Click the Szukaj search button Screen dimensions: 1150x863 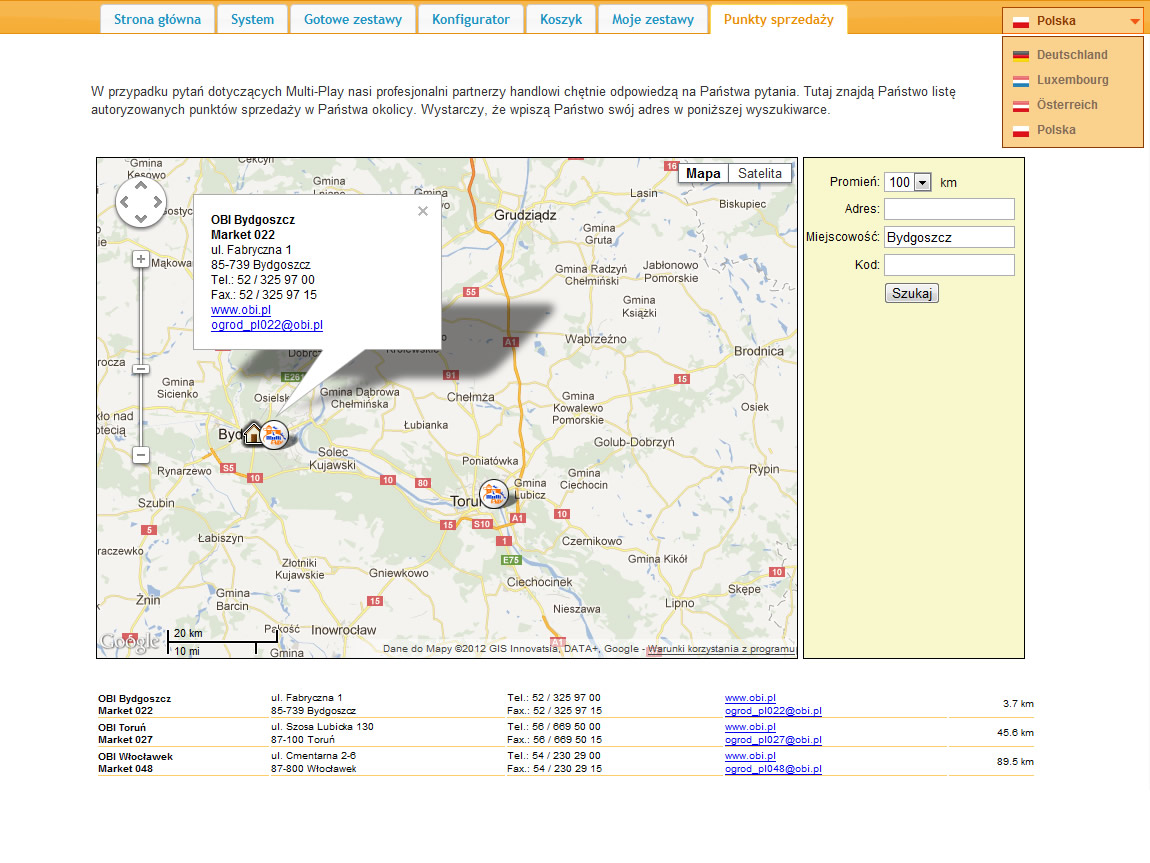(x=912, y=293)
